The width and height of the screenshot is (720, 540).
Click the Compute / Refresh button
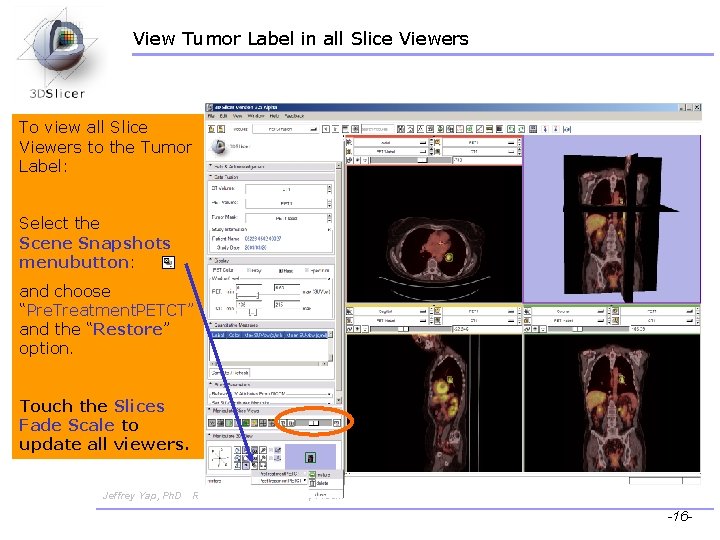[230, 373]
